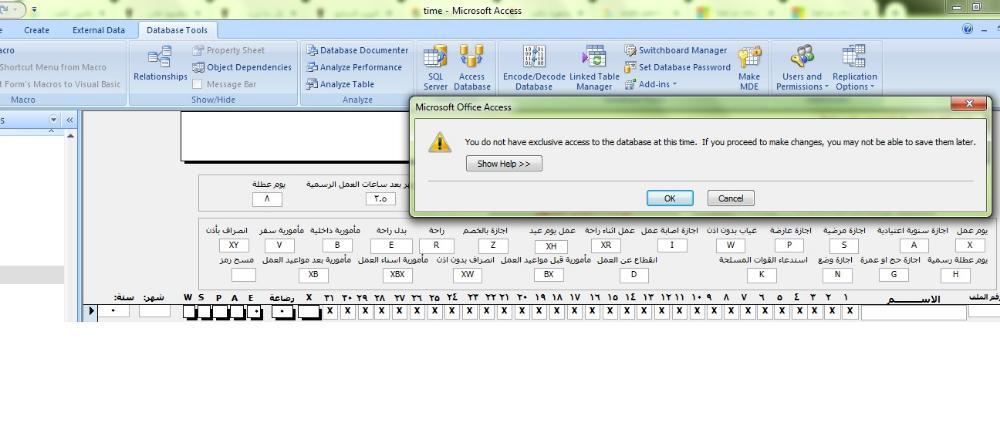
Task: Click the navigation pane scroll up arrow
Action: [x=70, y=136]
